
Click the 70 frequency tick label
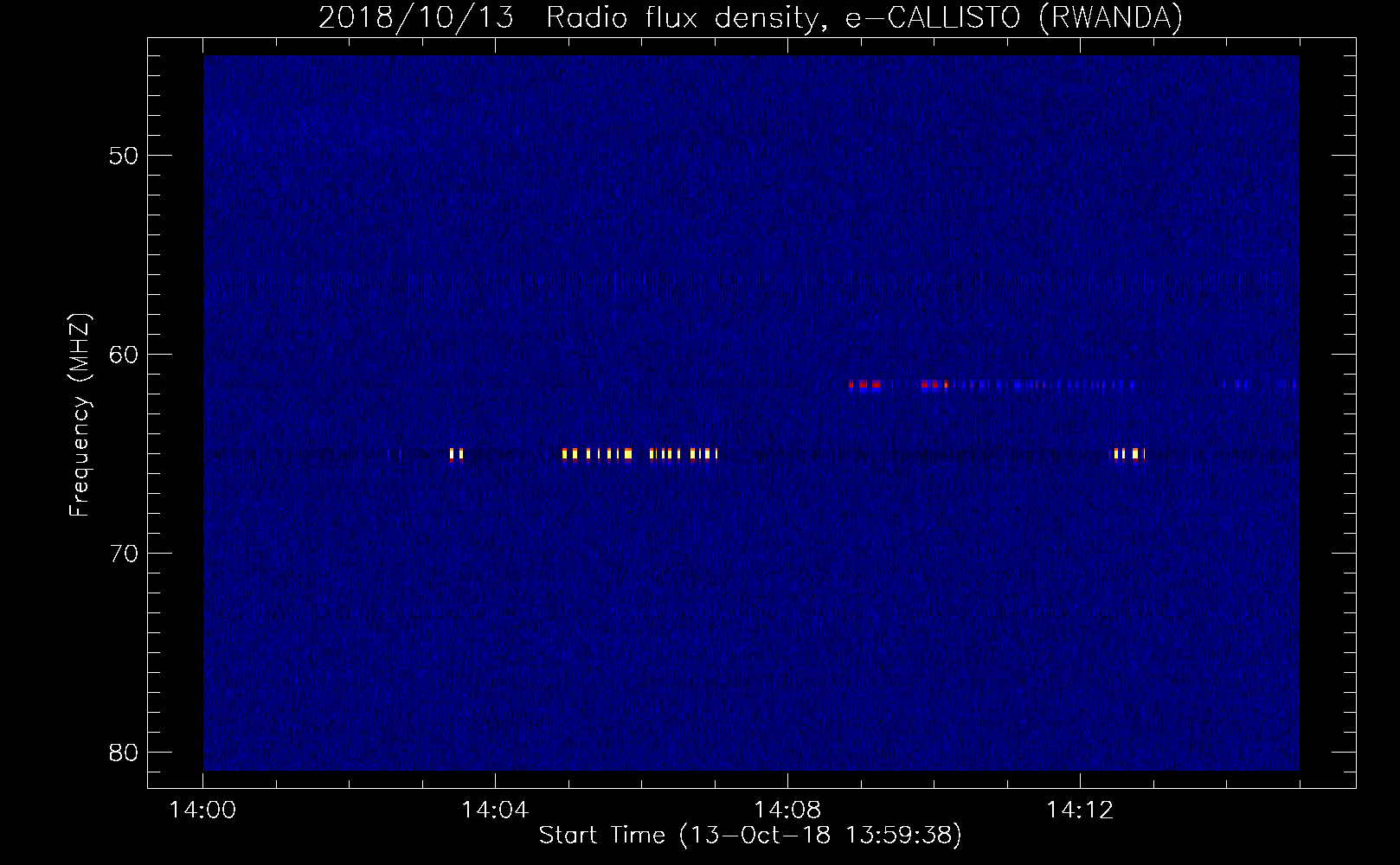pyautogui.click(x=125, y=554)
